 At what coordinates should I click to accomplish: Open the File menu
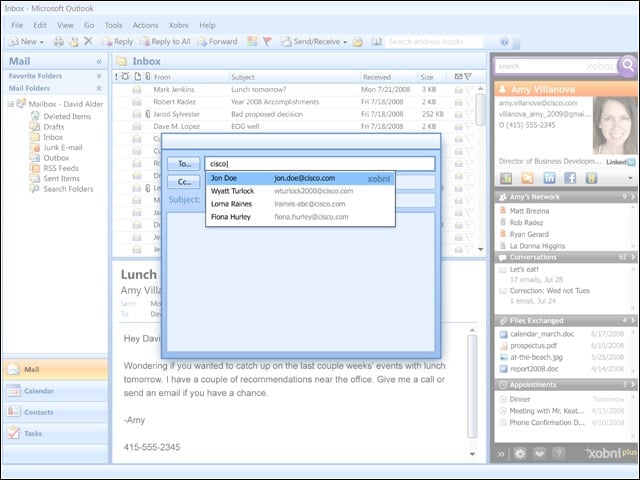tap(17, 25)
